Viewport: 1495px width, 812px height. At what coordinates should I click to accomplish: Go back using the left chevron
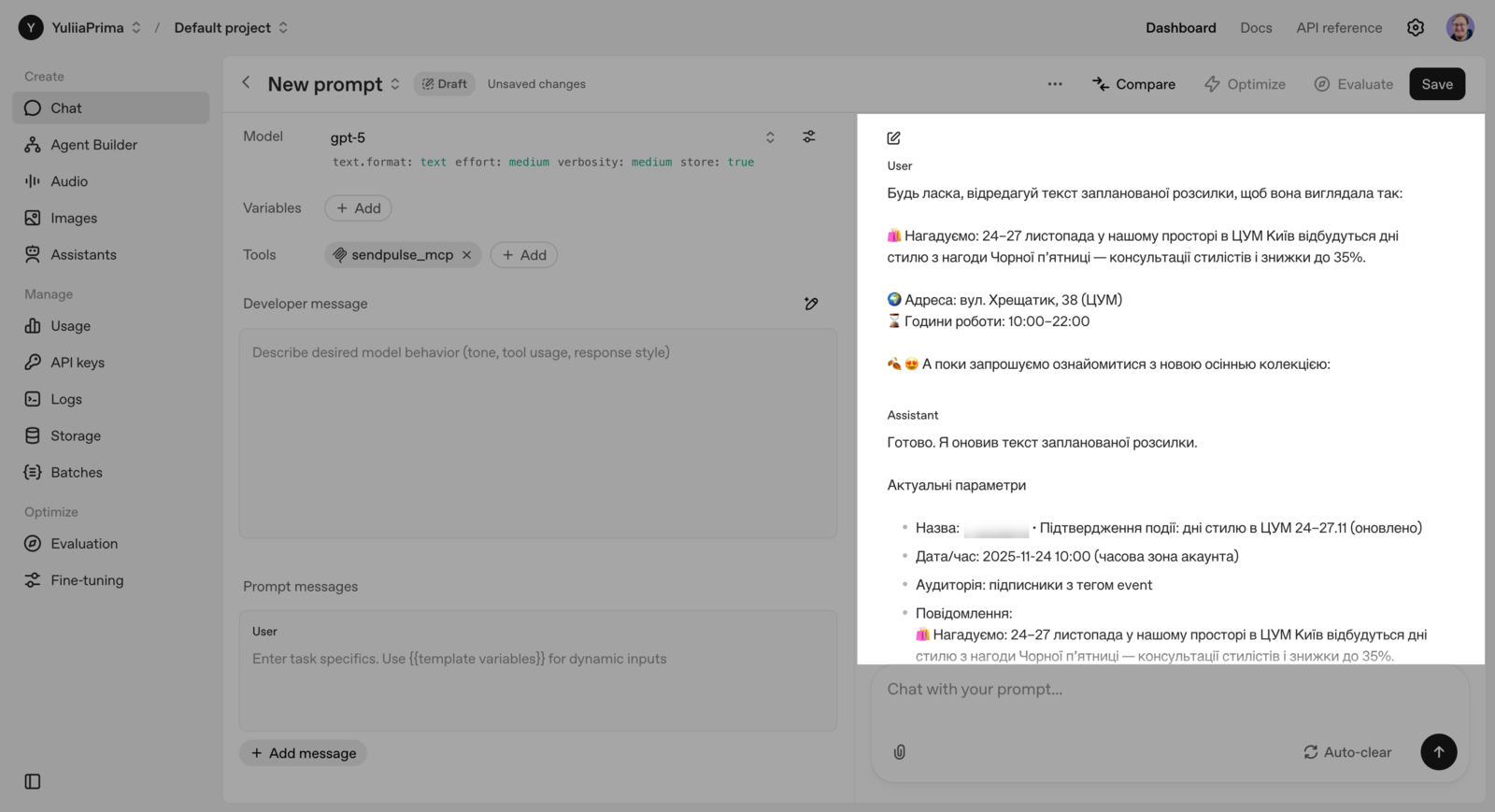[x=247, y=83]
